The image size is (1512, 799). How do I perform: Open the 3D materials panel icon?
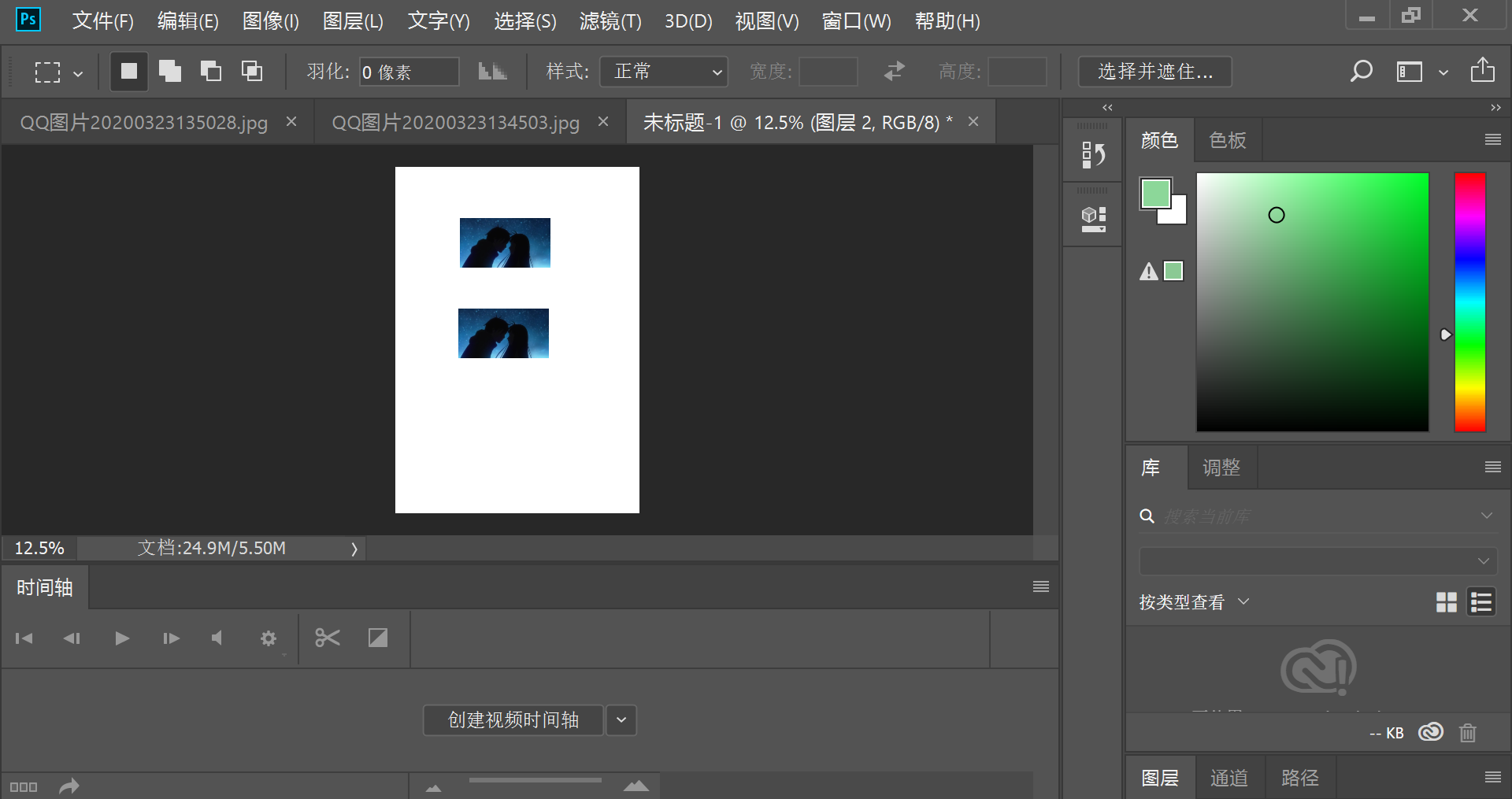(x=1093, y=219)
